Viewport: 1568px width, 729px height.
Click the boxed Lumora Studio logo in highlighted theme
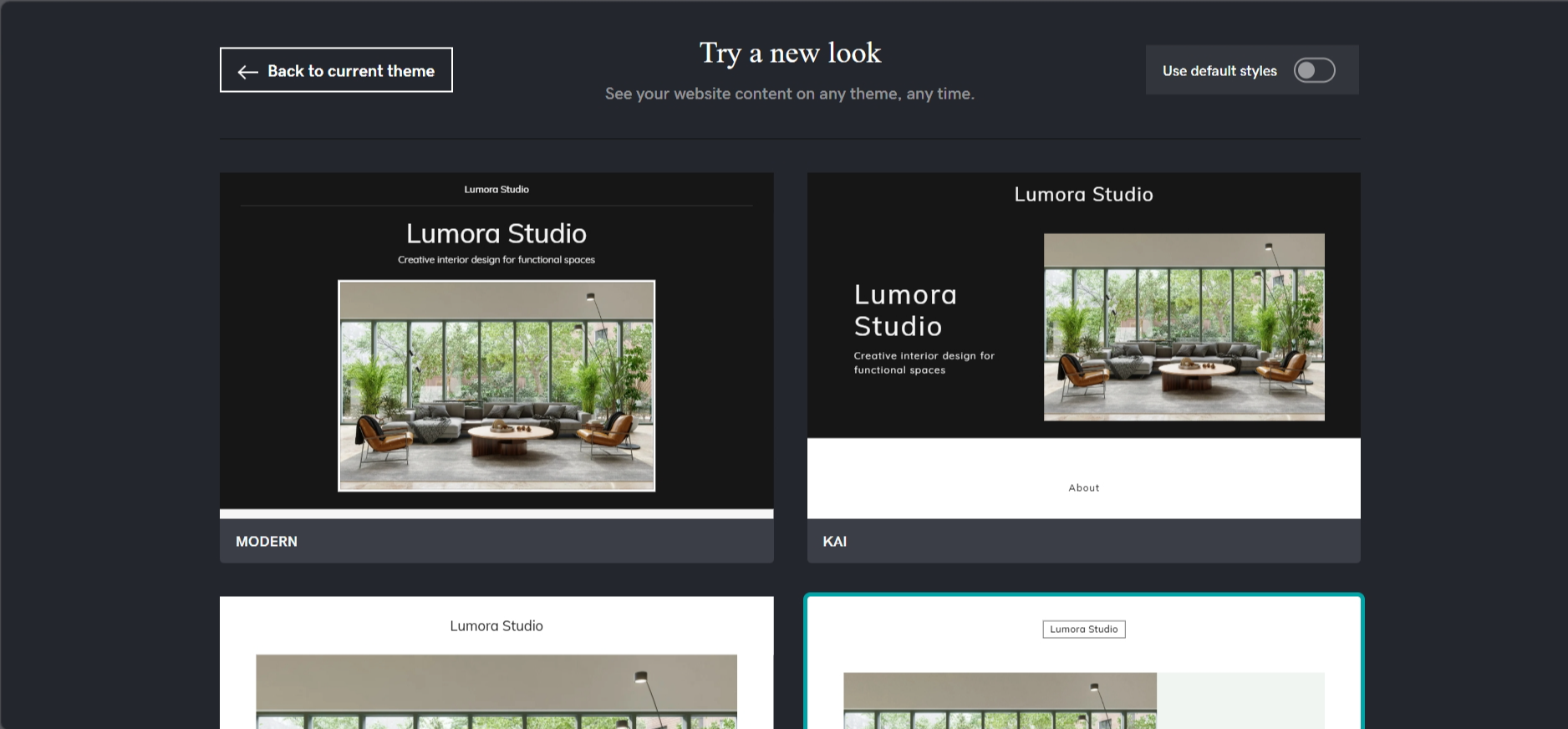(x=1083, y=630)
